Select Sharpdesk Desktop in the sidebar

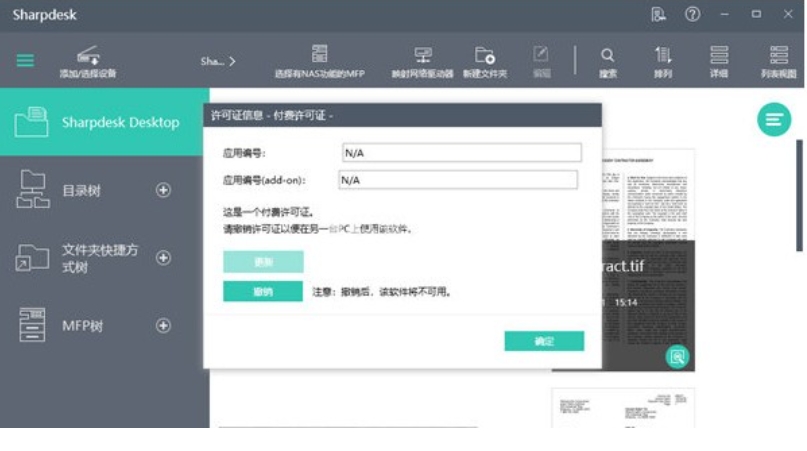104,122
